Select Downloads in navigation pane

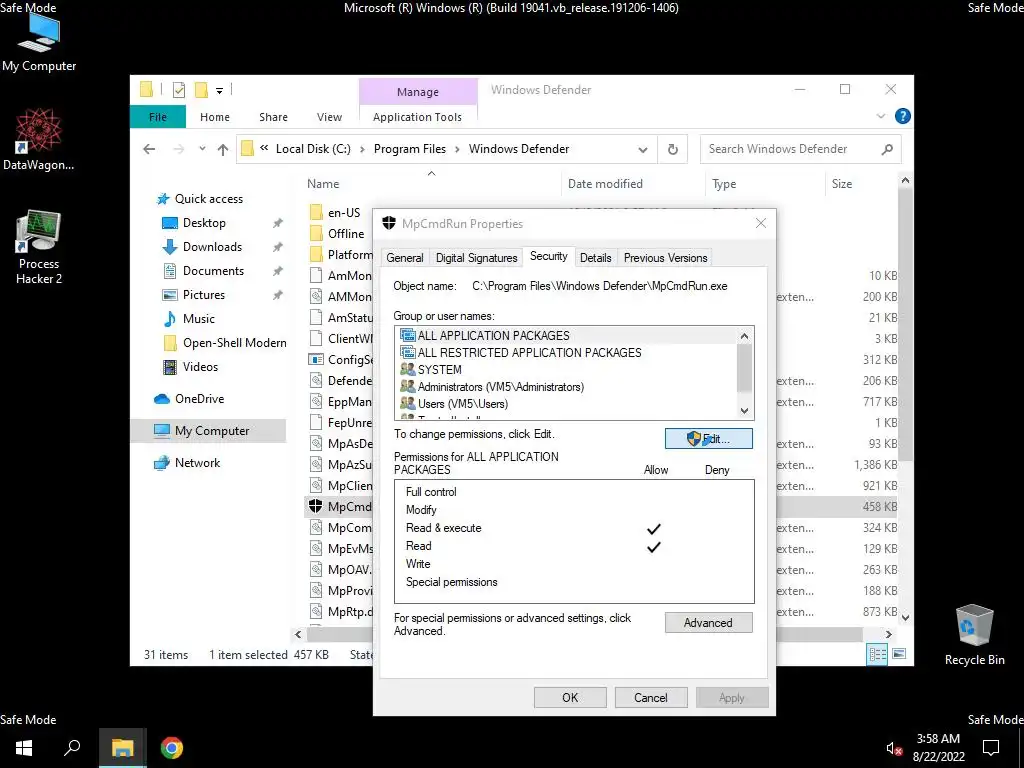coord(212,247)
